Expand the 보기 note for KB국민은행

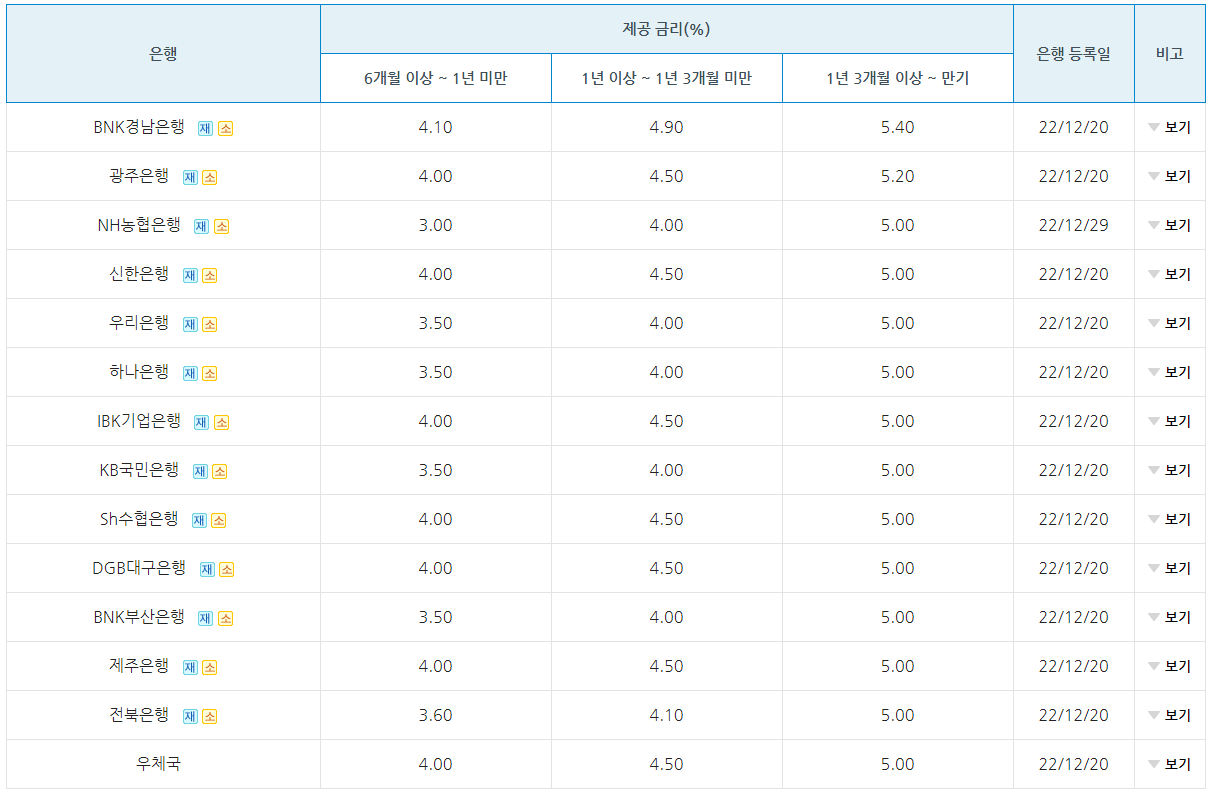1170,470
